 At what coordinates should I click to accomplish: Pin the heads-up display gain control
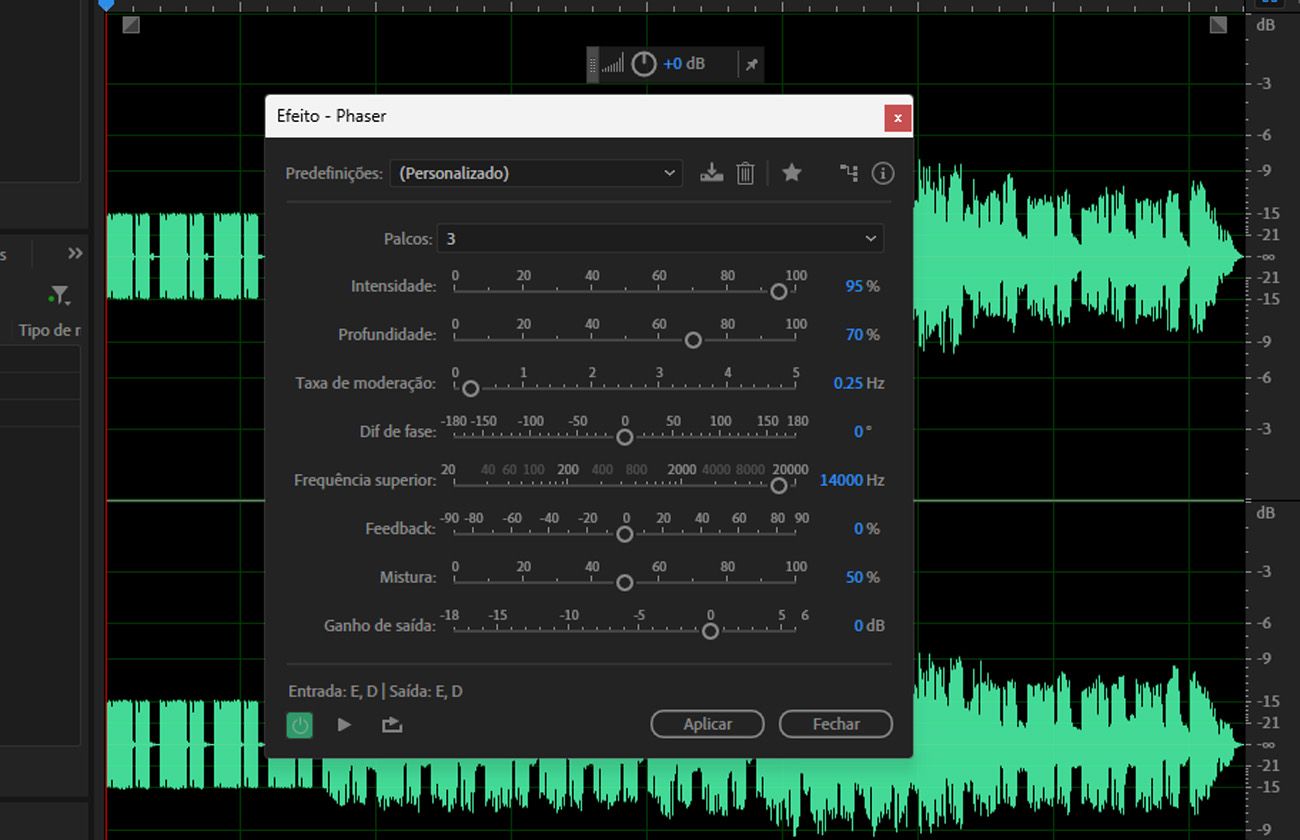[x=751, y=63]
